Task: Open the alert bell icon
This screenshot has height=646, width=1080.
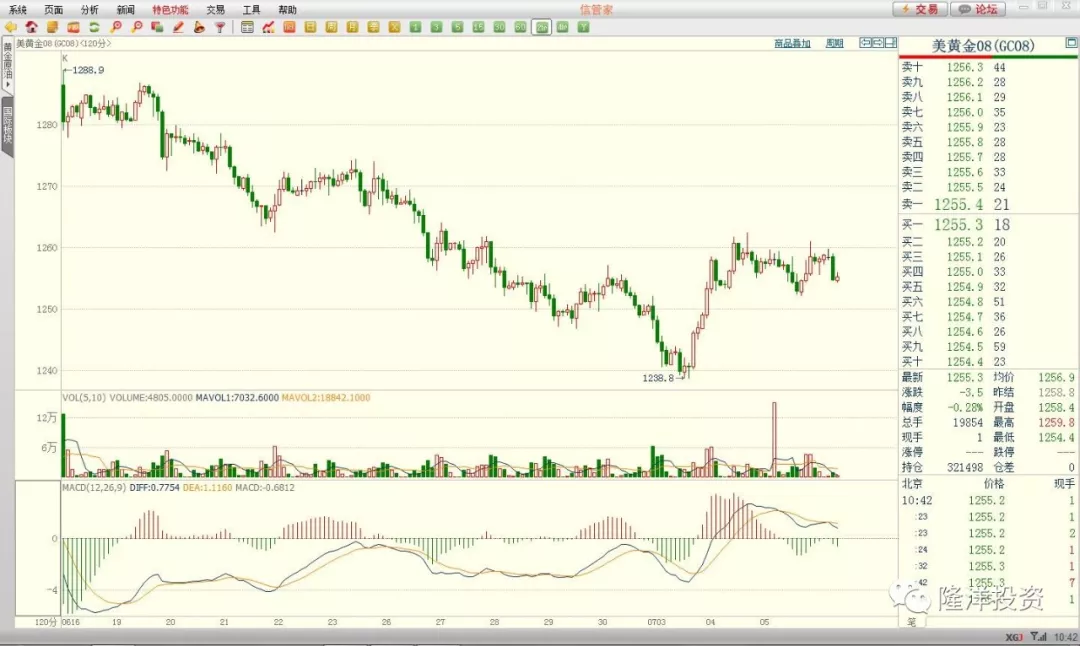Action: [x=199, y=27]
